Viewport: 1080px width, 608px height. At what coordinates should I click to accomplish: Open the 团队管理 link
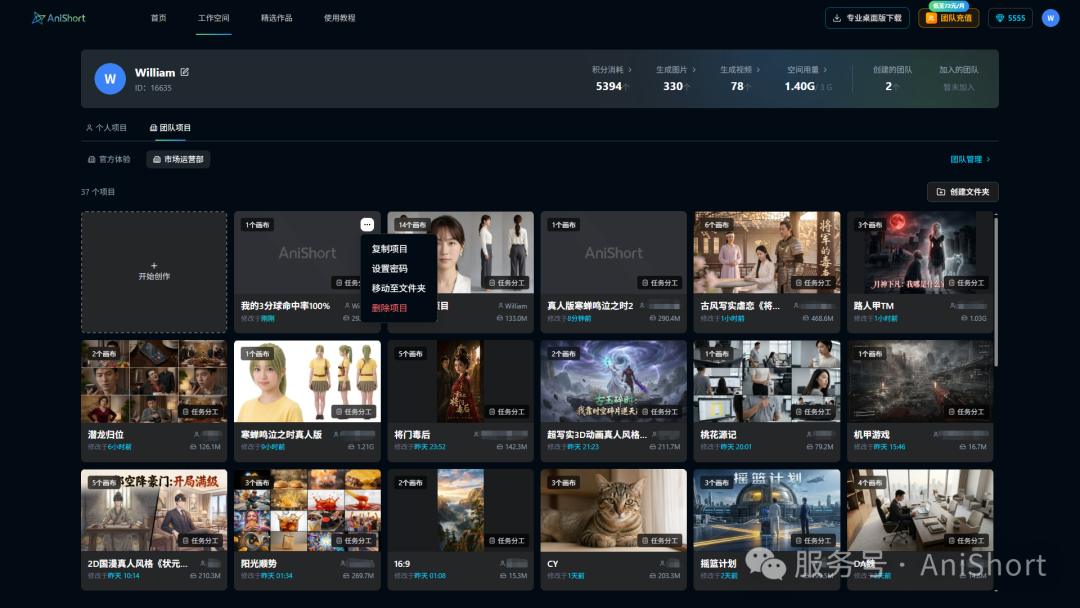(x=970, y=159)
